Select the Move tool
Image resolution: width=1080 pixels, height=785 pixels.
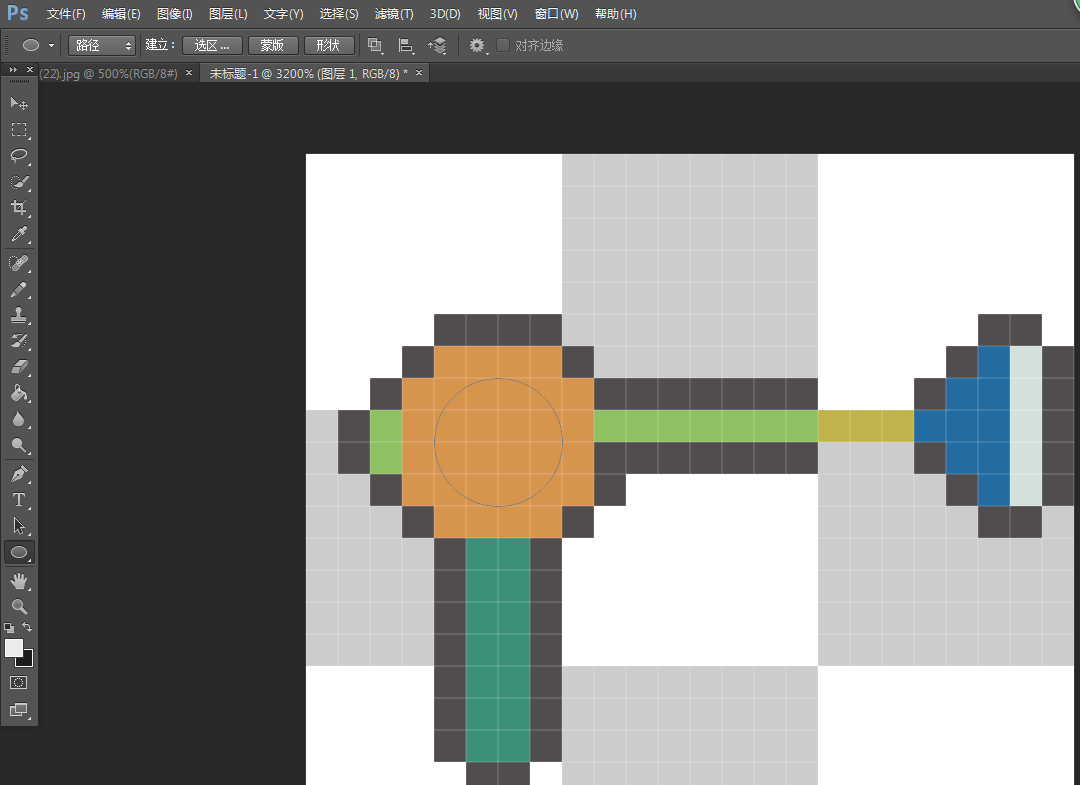[x=19, y=103]
